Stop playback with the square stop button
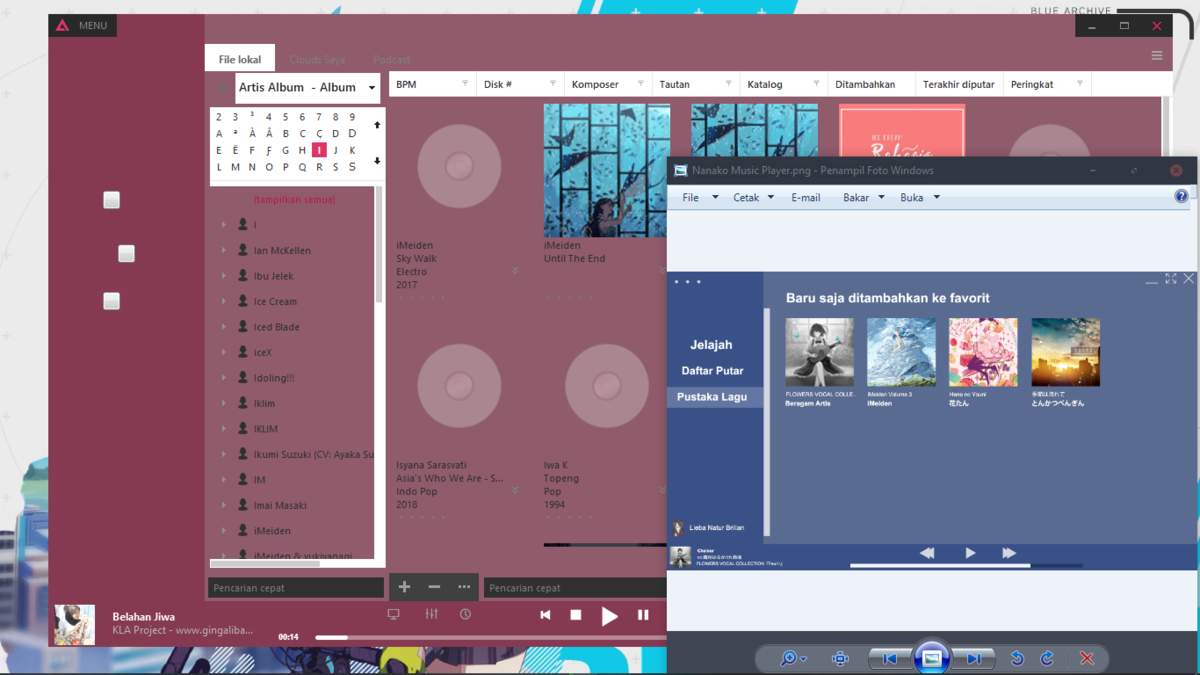This screenshot has width=1200, height=675. pyautogui.click(x=576, y=615)
